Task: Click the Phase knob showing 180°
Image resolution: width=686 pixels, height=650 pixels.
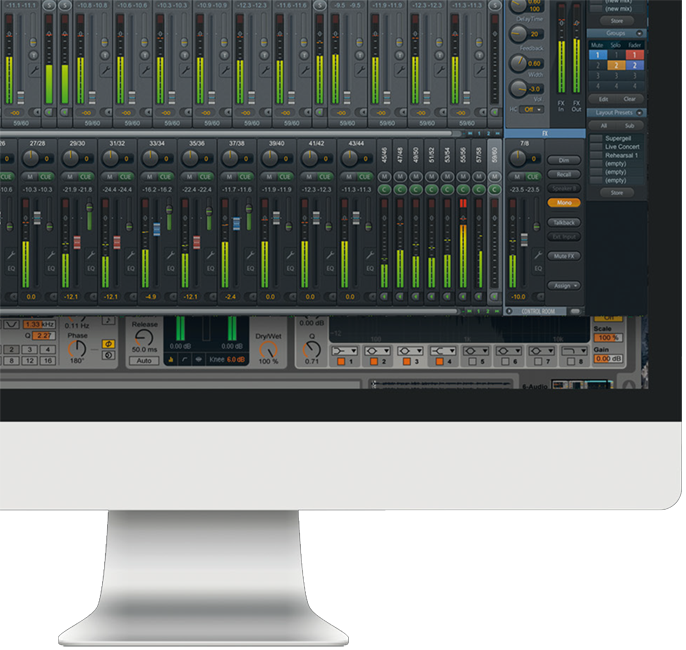Action: [77, 348]
